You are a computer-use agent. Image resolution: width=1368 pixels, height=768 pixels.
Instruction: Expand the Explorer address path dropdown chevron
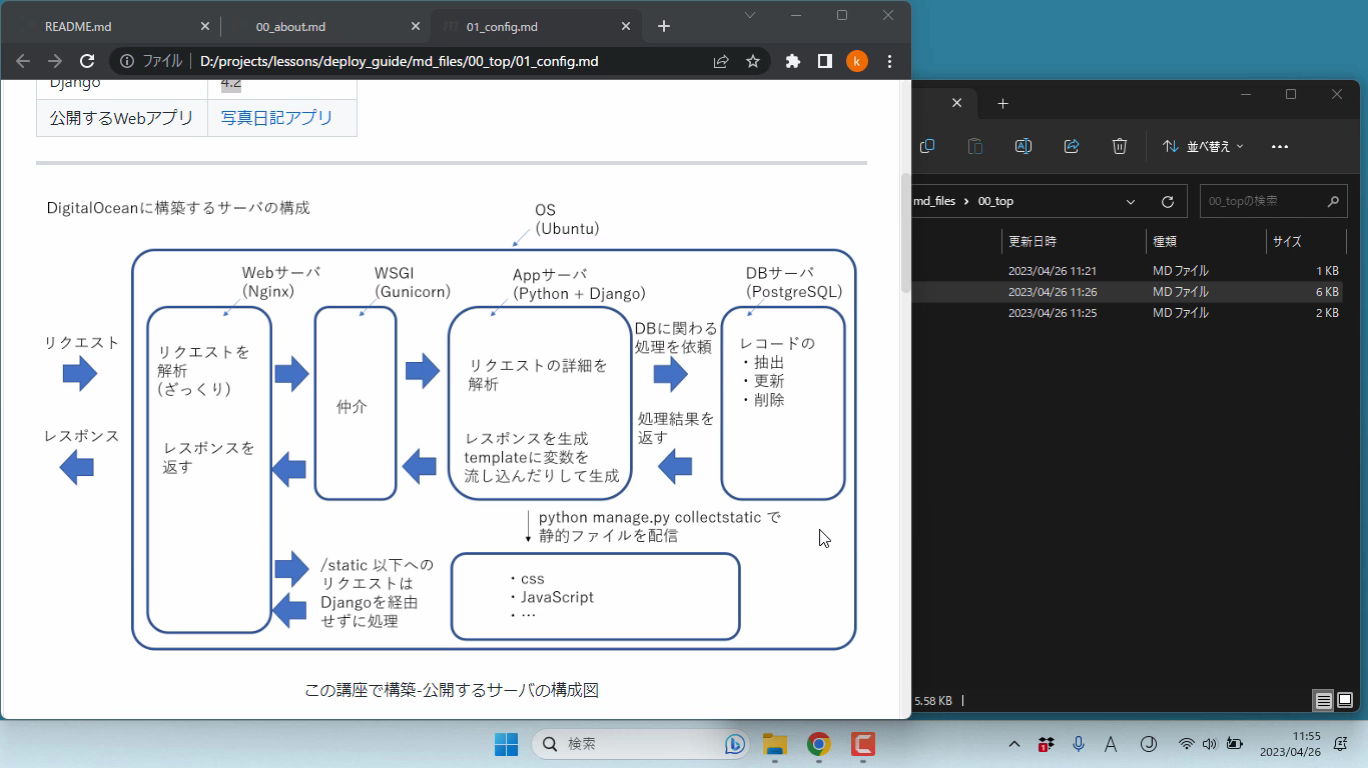1131,201
